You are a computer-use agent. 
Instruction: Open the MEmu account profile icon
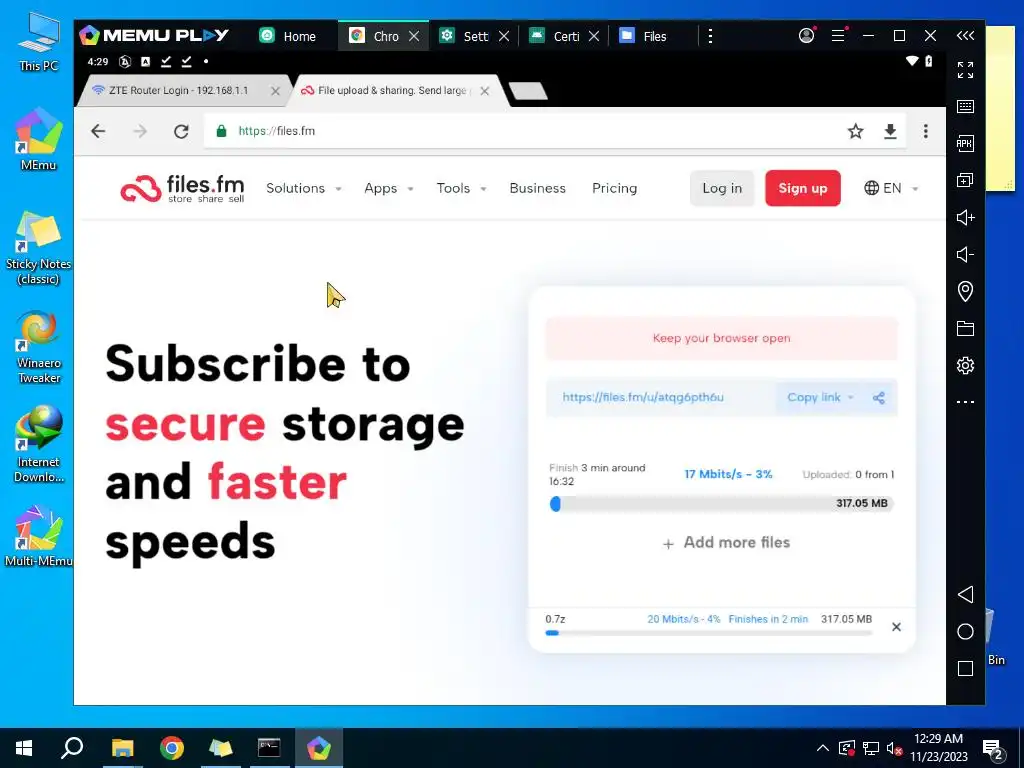pyautogui.click(x=807, y=35)
